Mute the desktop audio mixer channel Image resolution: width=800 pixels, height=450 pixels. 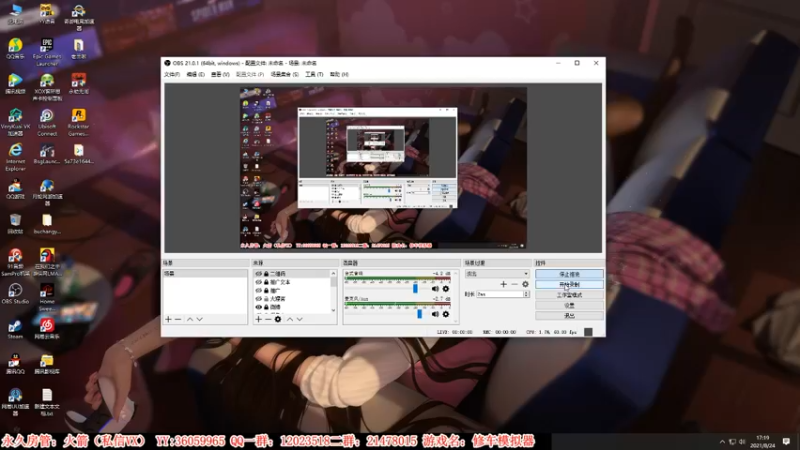[435, 289]
